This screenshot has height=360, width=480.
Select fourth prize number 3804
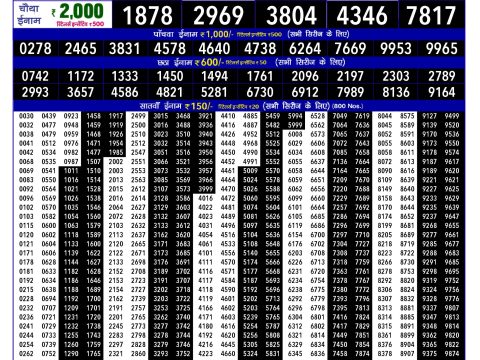(x=291, y=15)
